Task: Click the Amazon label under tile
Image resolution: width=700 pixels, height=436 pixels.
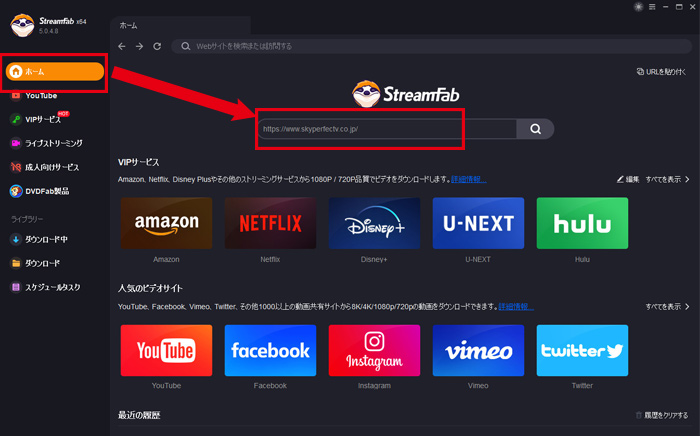Action: tap(166, 259)
